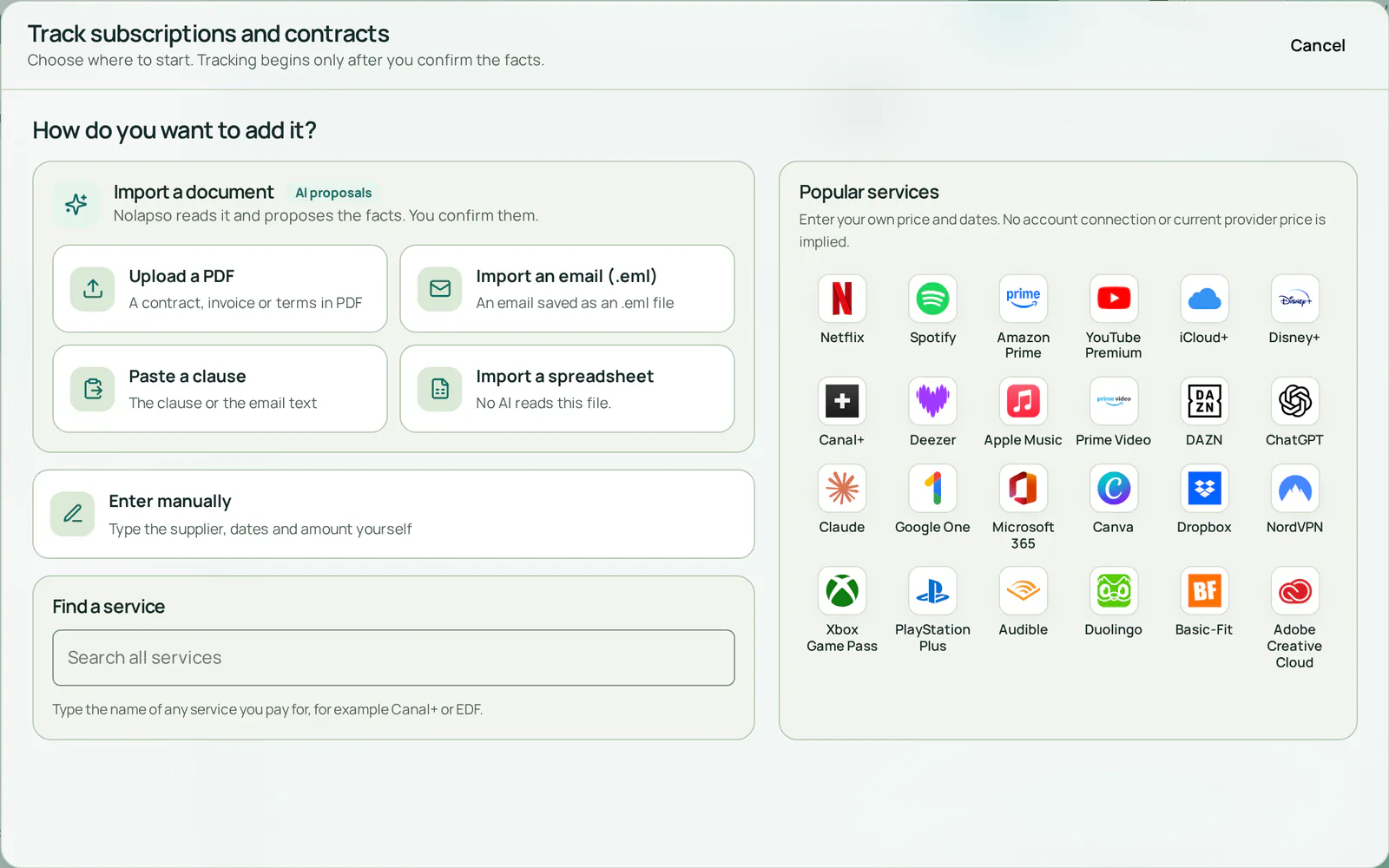Choose the Deezer heart icon
The width and height of the screenshot is (1389, 868).
[x=932, y=401]
